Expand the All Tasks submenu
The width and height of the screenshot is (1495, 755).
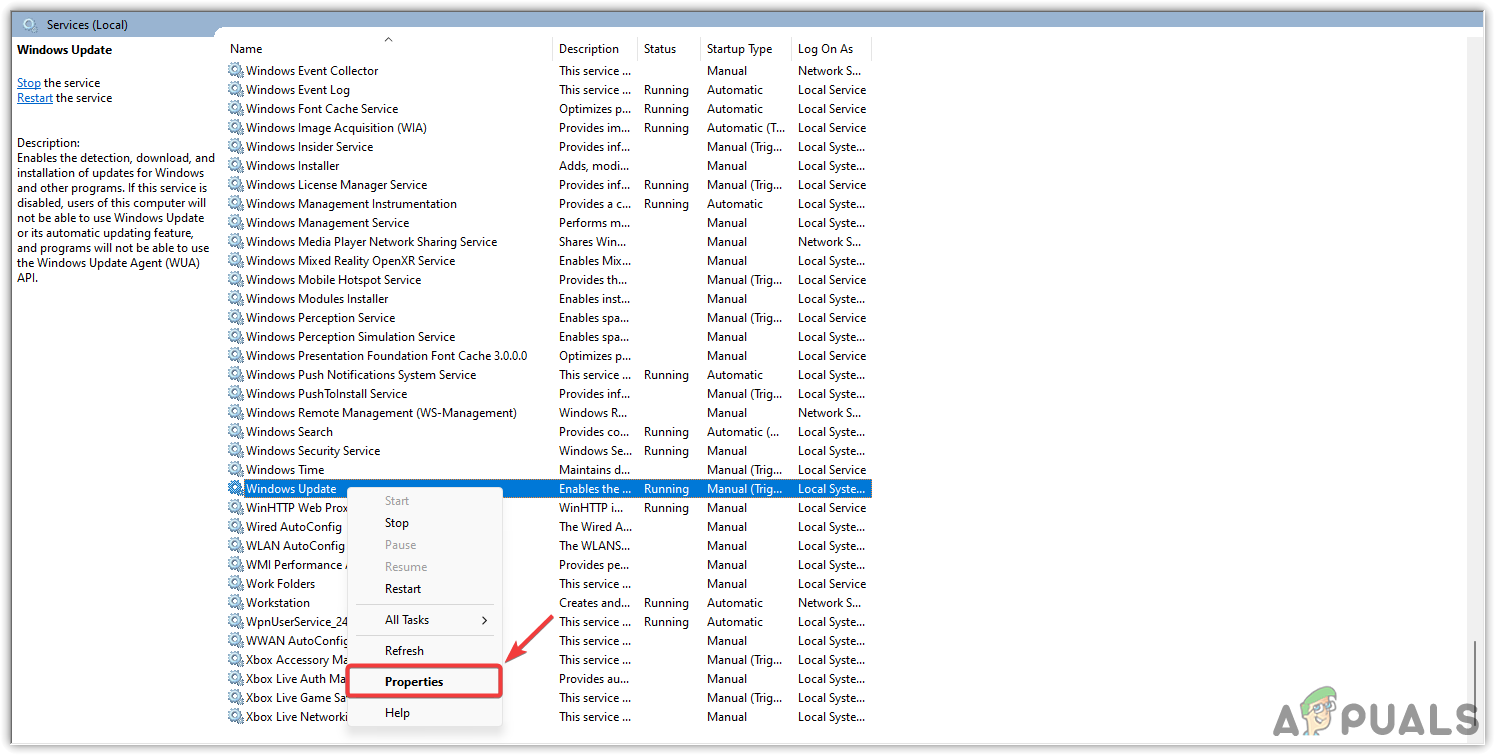tap(424, 620)
